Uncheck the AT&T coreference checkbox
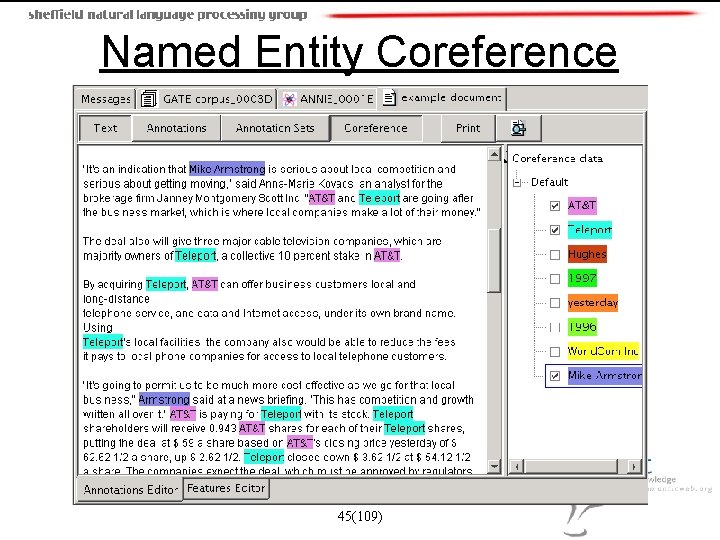 tap(555, 205)
